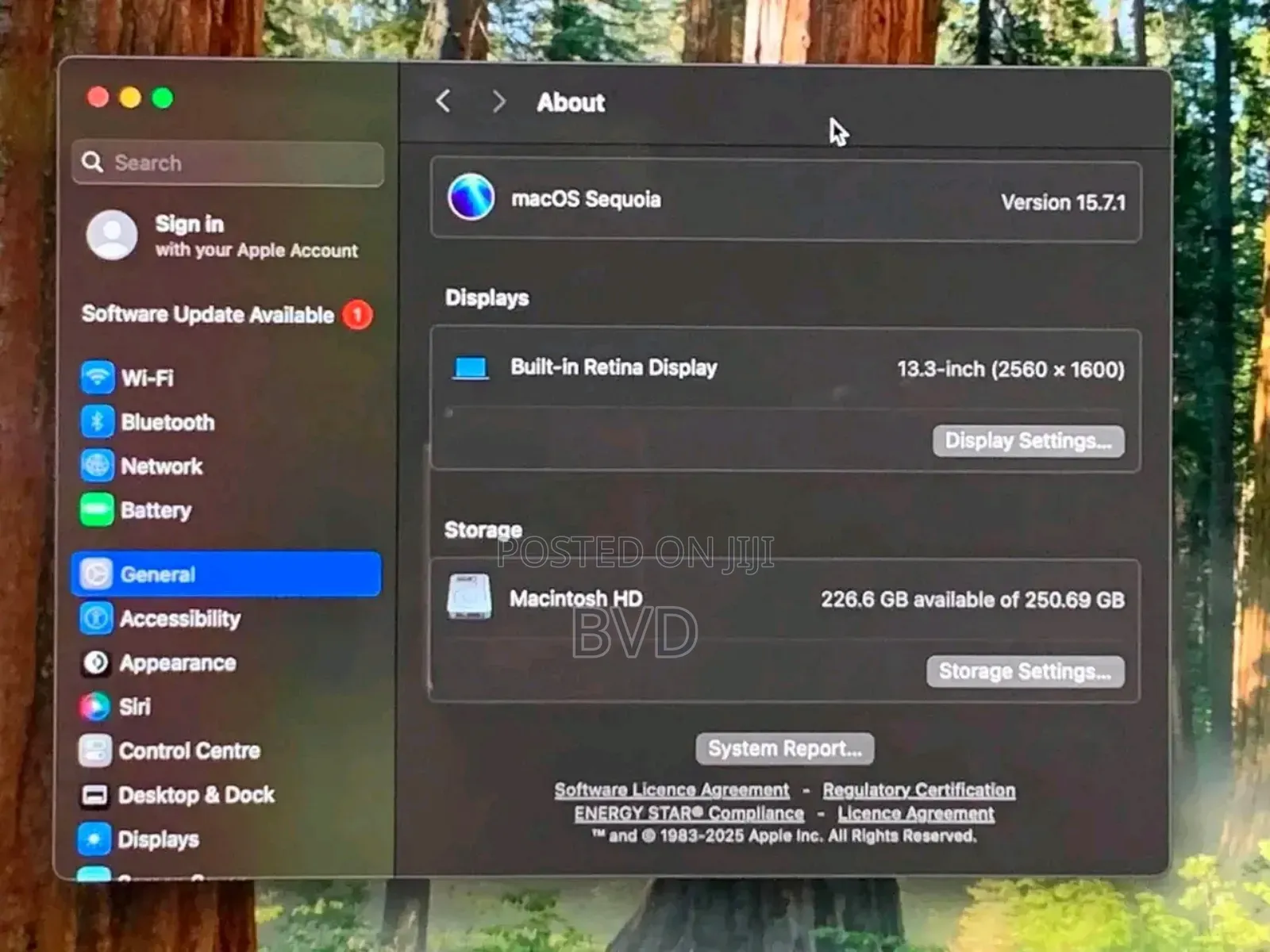1270x952 pixels.
Task: Select the Bluetooth icon in sidebar
Action: coord(97,421)
